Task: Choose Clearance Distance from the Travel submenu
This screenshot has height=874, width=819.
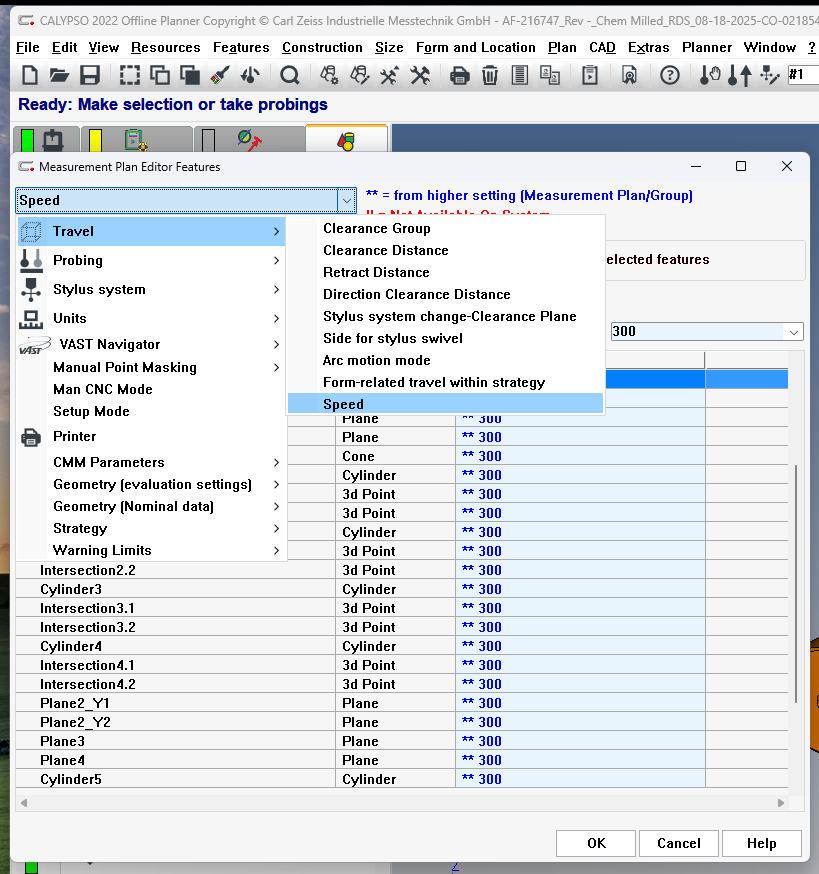Action: (x=385, y=250)
